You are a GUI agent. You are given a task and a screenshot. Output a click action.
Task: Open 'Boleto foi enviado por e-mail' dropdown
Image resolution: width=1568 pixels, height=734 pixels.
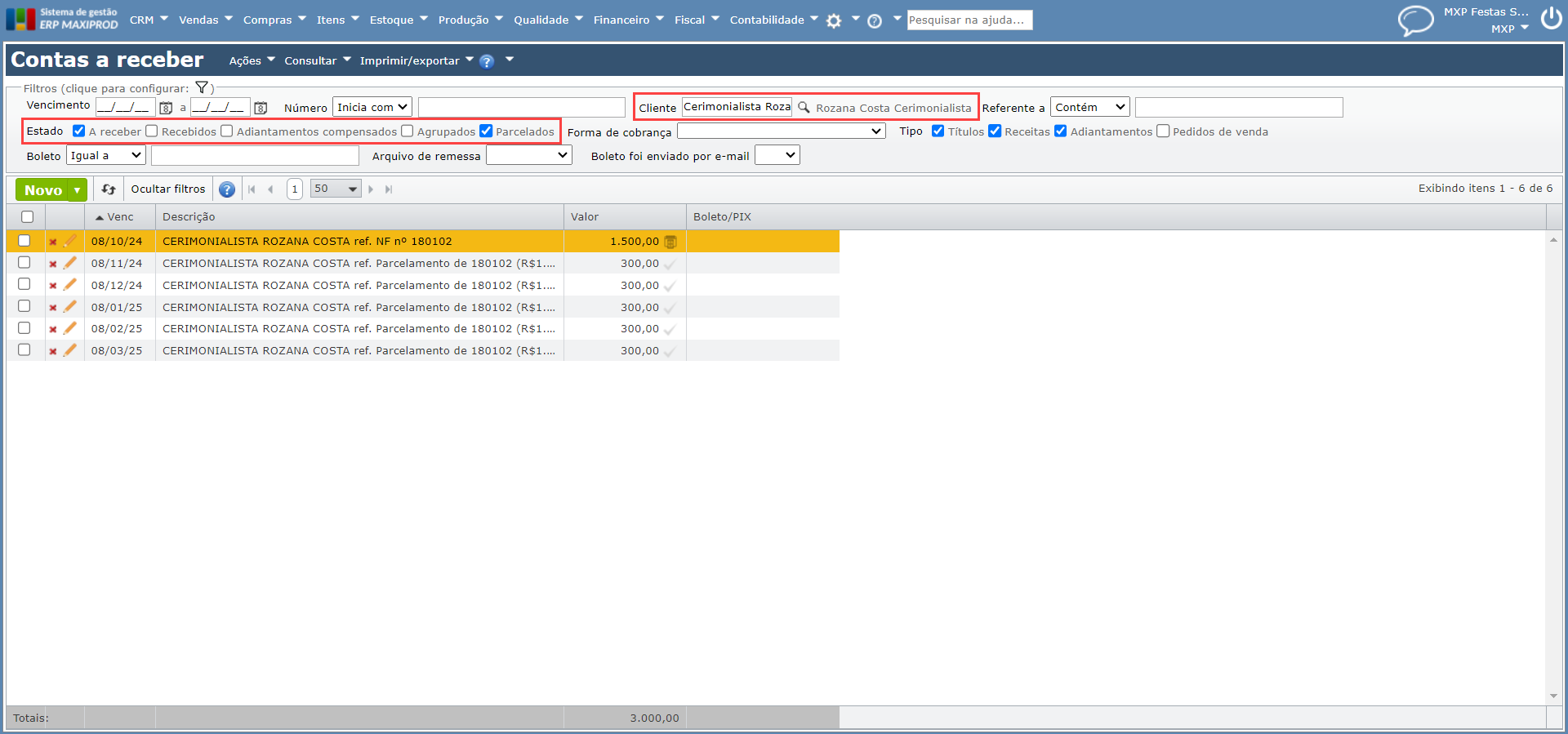(x=777, y=155)
